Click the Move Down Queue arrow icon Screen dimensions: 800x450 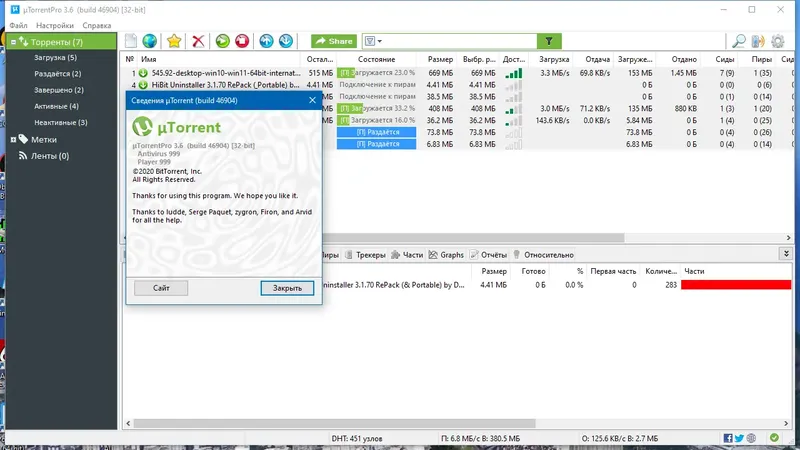(286, 41)
